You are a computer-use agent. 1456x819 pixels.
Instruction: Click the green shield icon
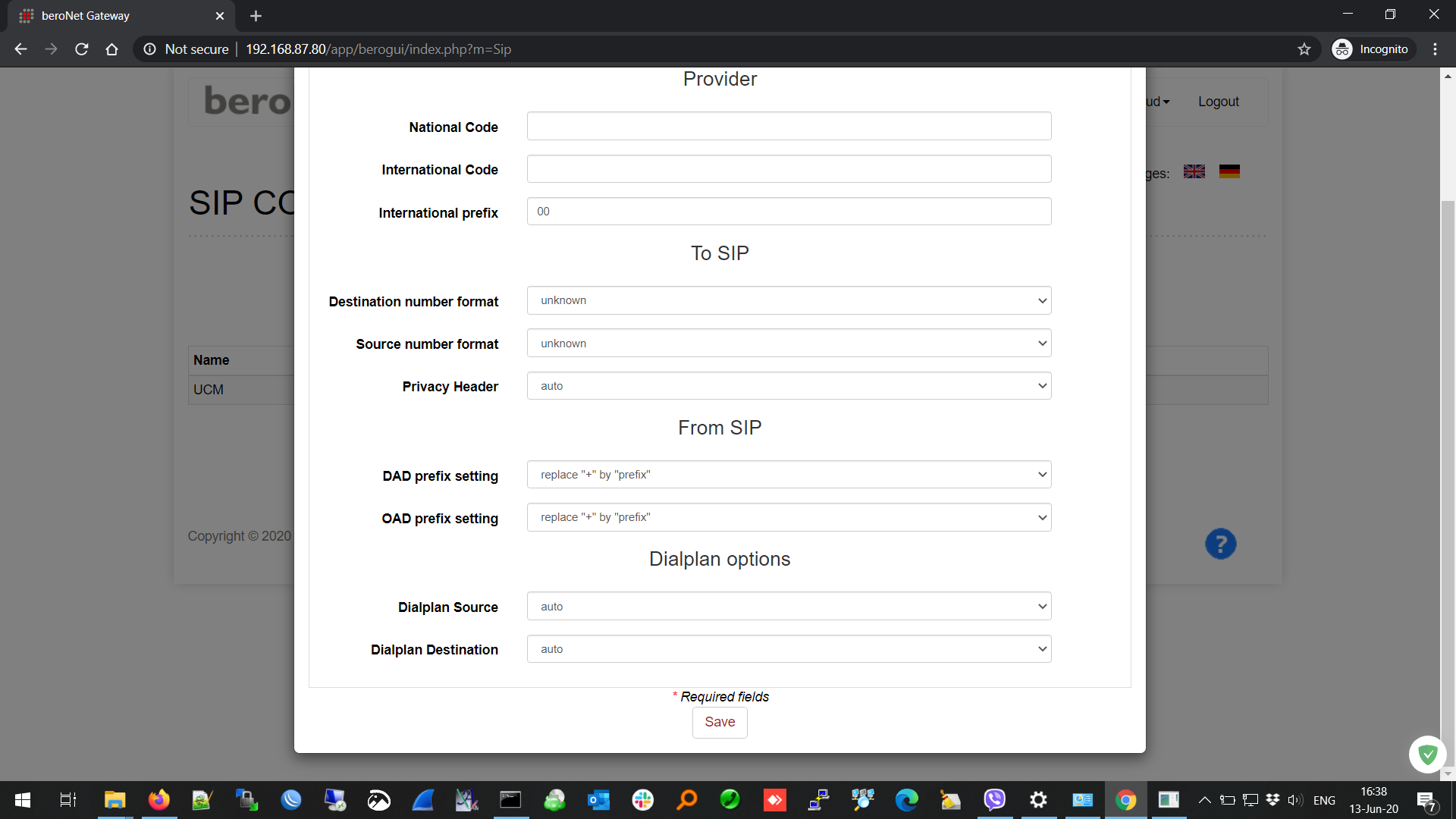(1427, 754)
